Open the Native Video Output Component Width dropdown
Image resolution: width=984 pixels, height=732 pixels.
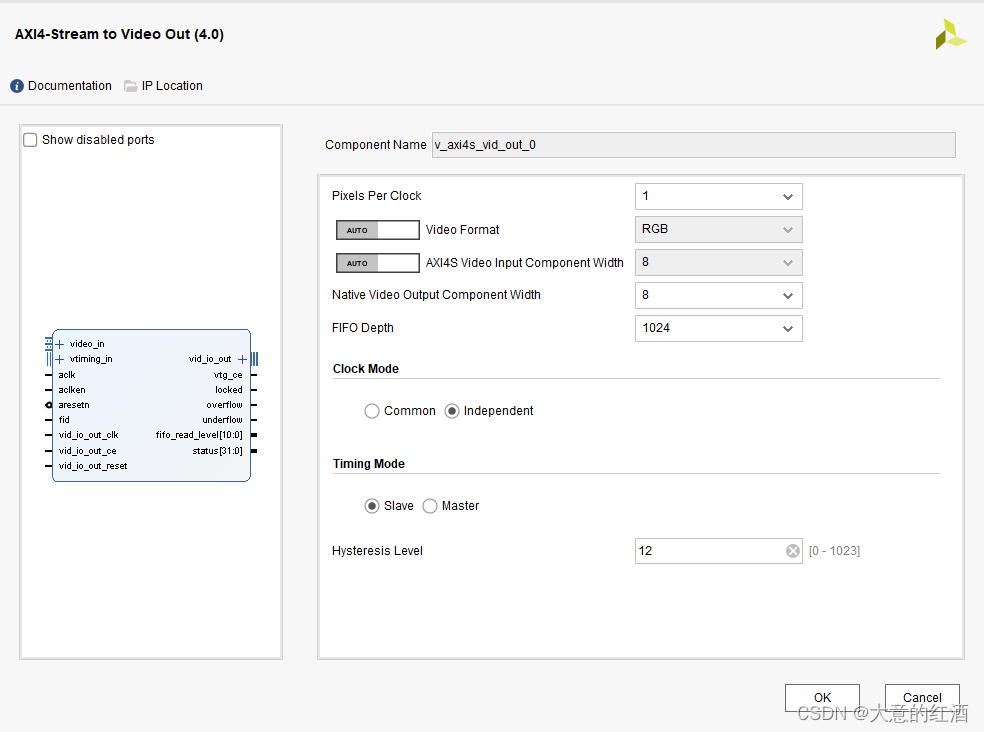[718, 295]
